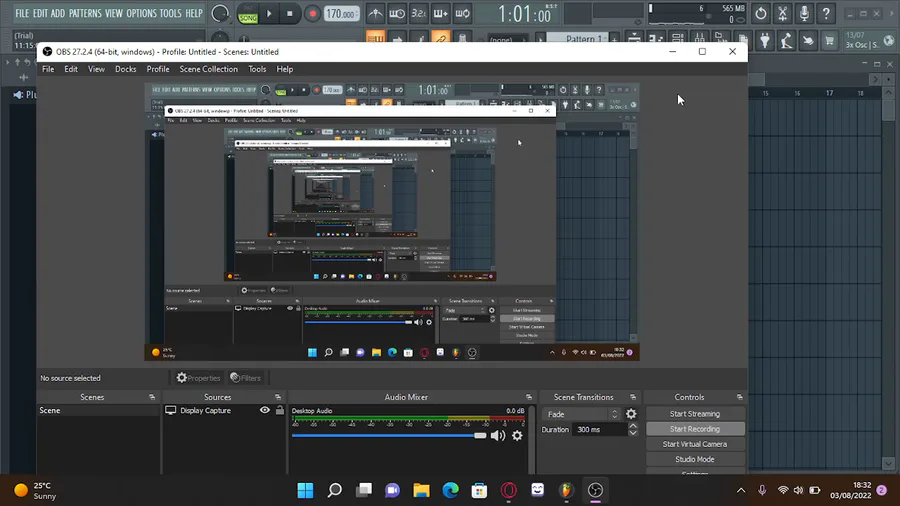The width and height of the screenshot is (900, 506).
Task: Open the OPTIONS menu in FL Studio
Action: pyautogui.click(x=141, y=13)
